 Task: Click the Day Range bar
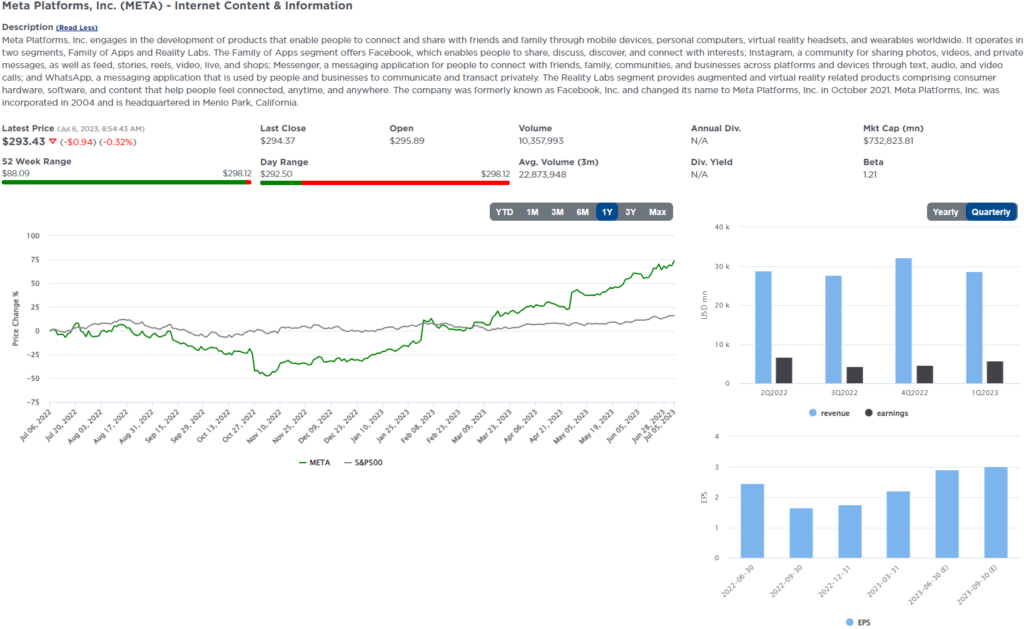(385, 183)
